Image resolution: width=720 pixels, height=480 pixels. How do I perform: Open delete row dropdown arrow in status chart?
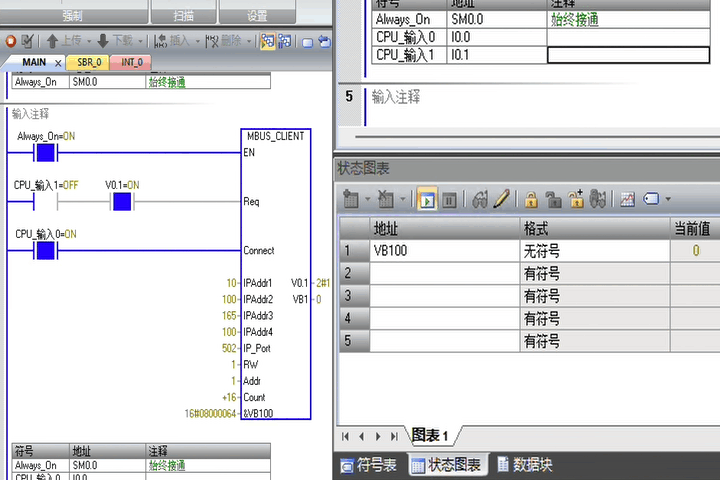pyautogui.click(x=402, y=199)
